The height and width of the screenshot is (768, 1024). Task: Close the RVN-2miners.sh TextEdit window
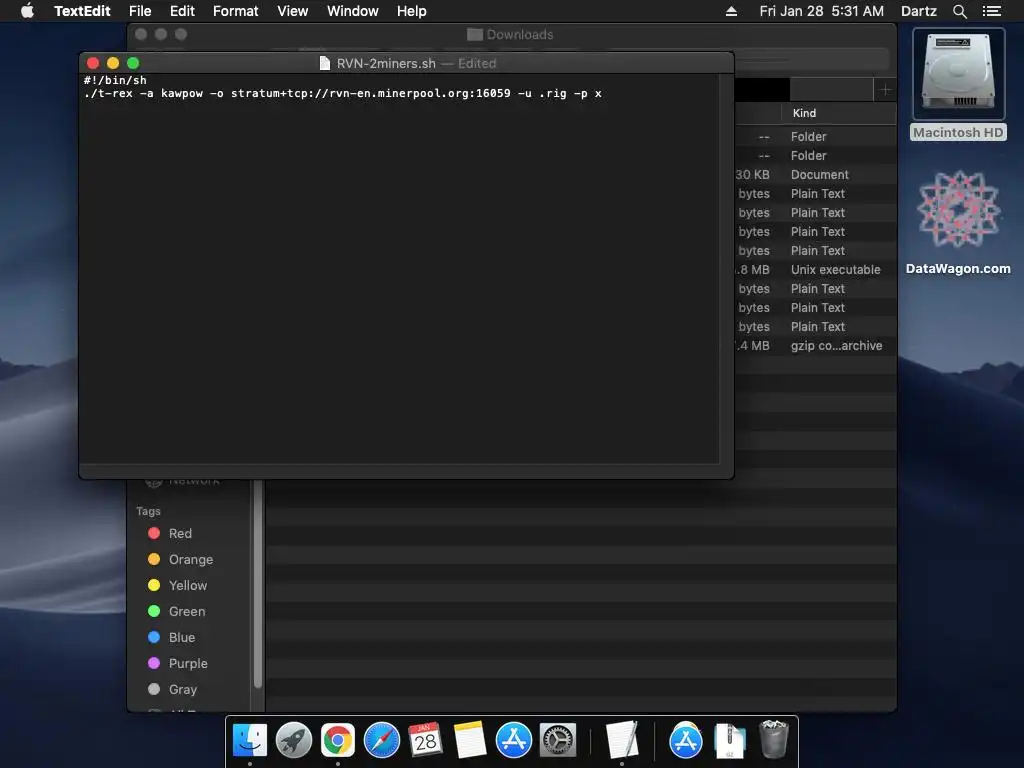click(x=93, y=63)
